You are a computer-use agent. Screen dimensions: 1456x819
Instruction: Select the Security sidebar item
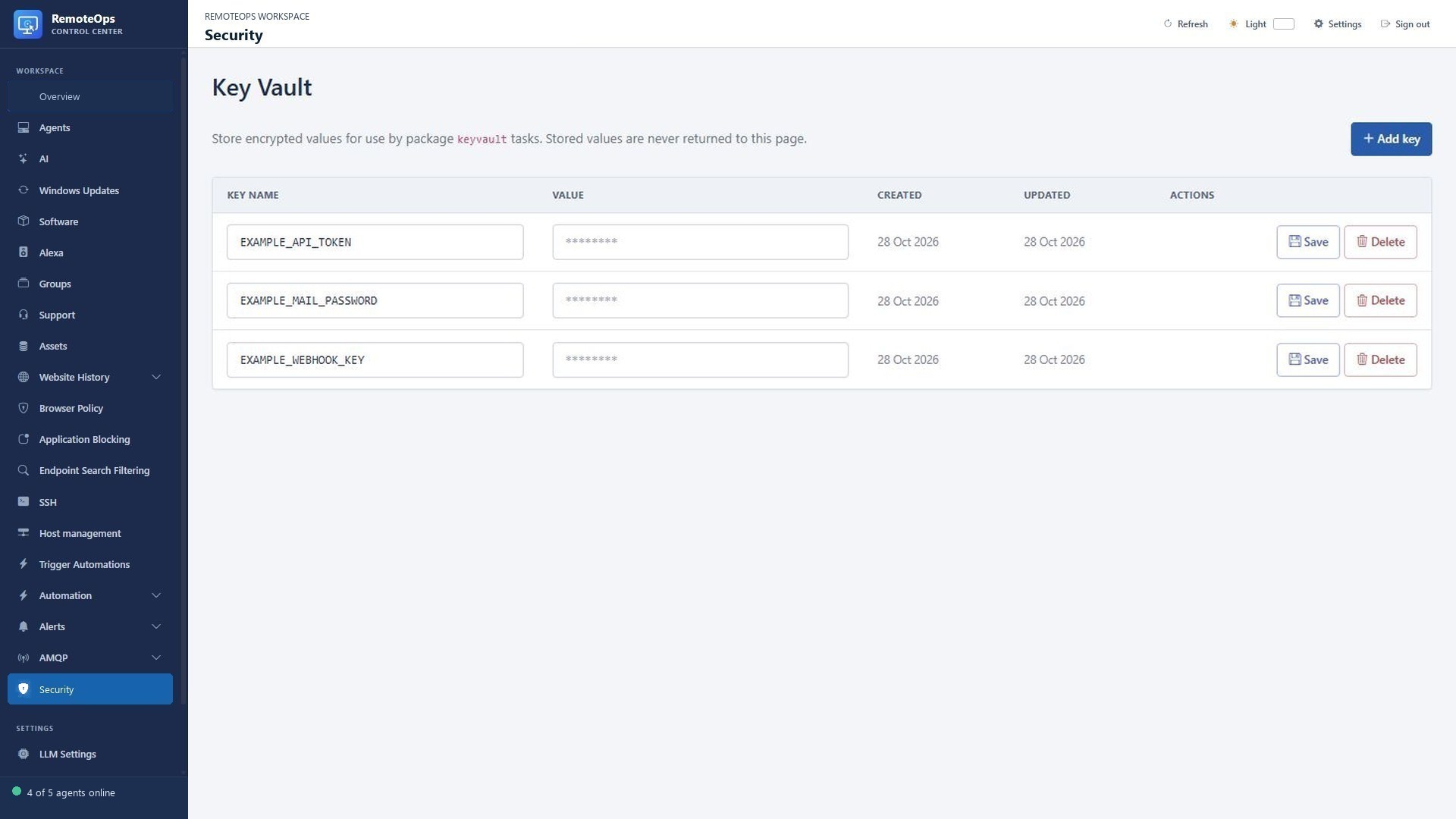[90, 689]
